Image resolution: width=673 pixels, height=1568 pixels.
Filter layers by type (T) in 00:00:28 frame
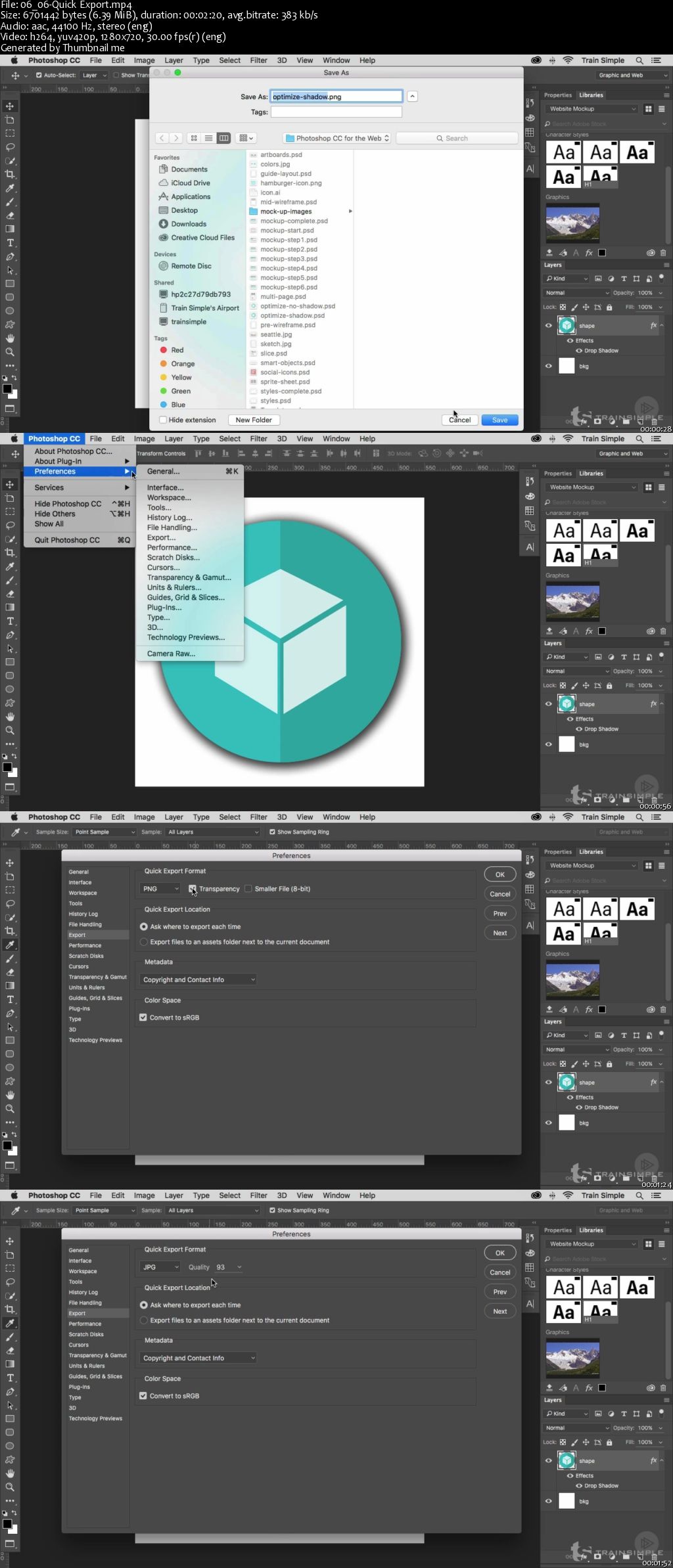(624, 279)
